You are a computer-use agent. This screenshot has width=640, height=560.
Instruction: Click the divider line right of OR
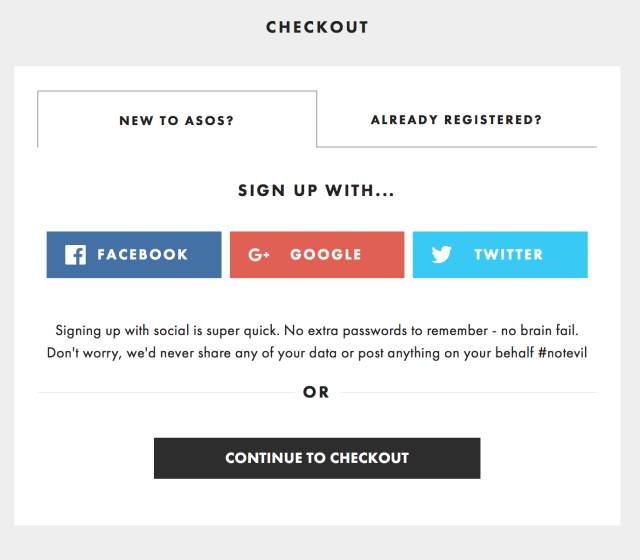(x=470, y=393)
